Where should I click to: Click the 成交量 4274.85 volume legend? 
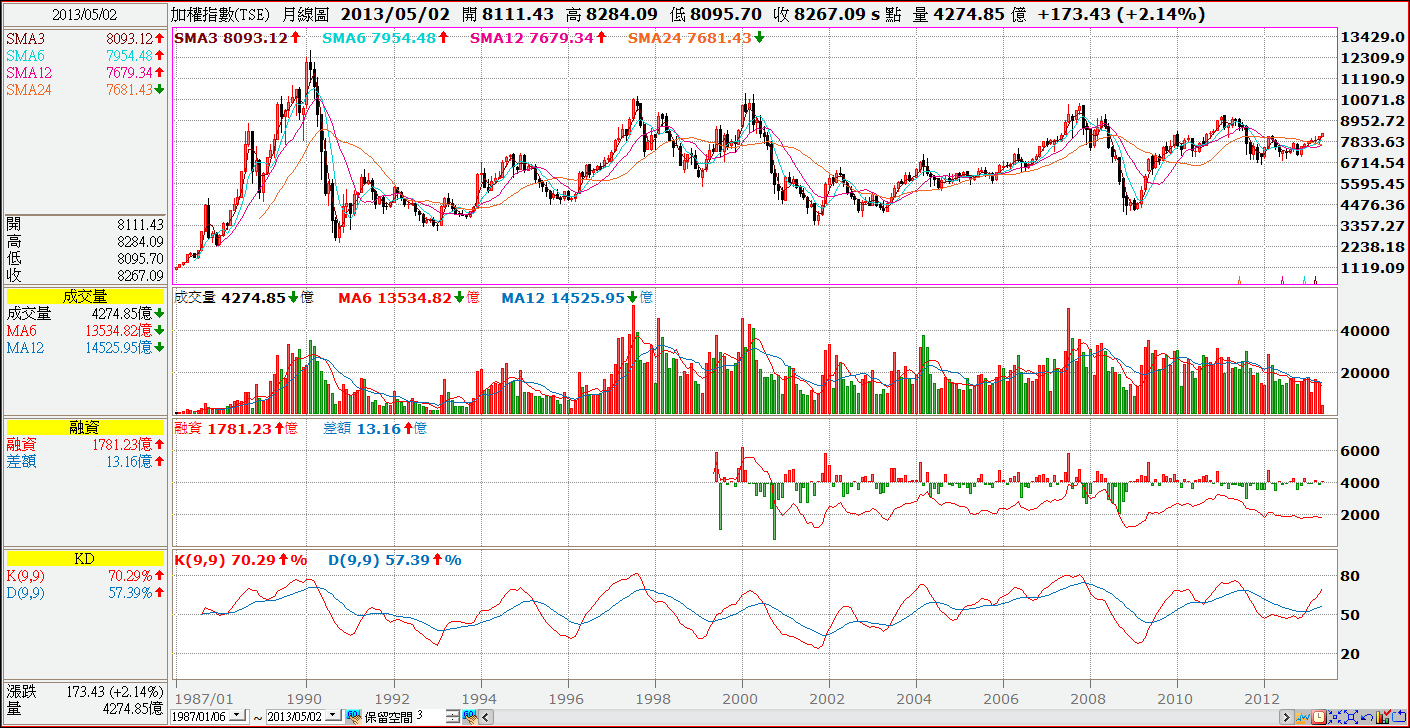(244, 298)
